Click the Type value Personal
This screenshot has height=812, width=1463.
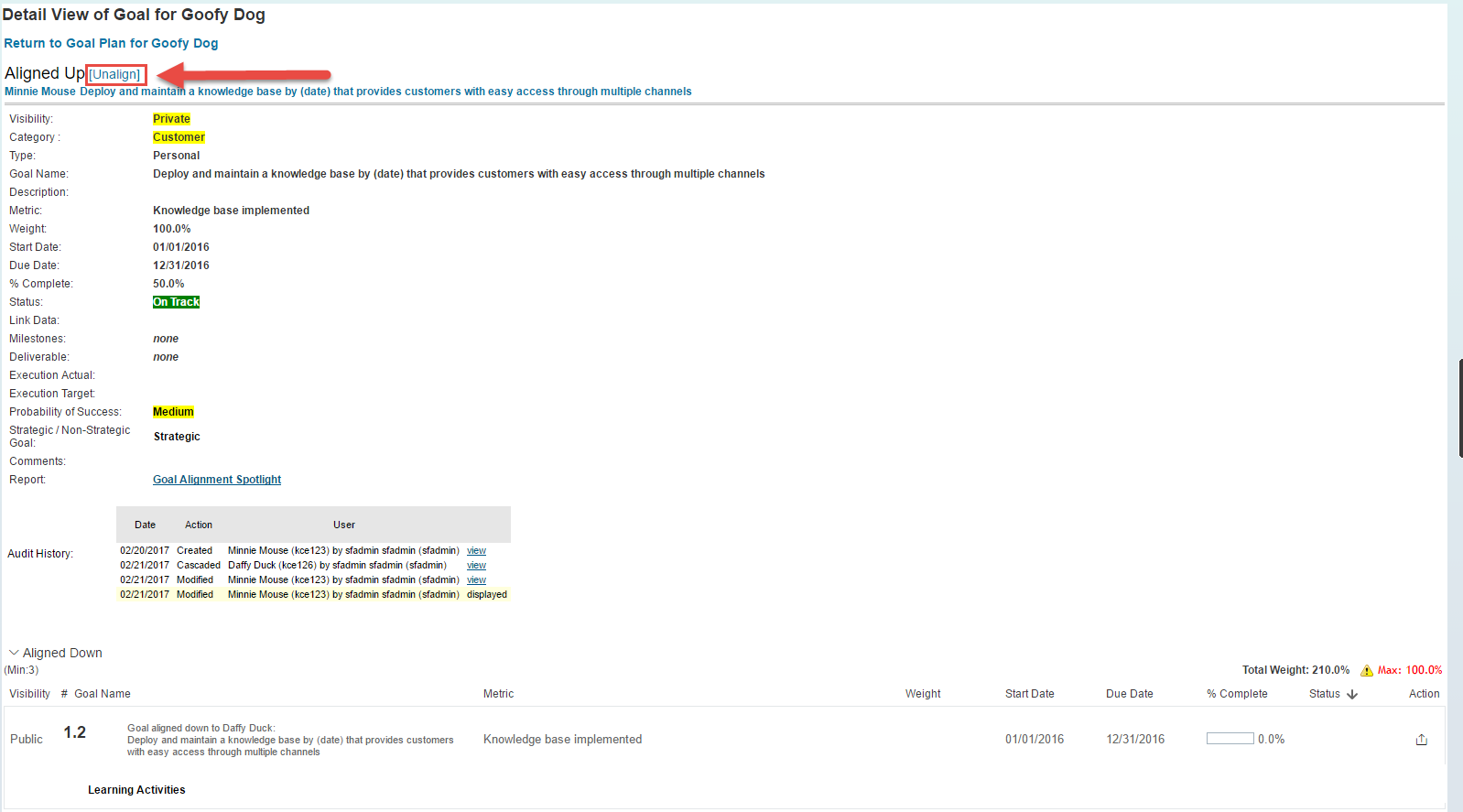tap(176, 156)
